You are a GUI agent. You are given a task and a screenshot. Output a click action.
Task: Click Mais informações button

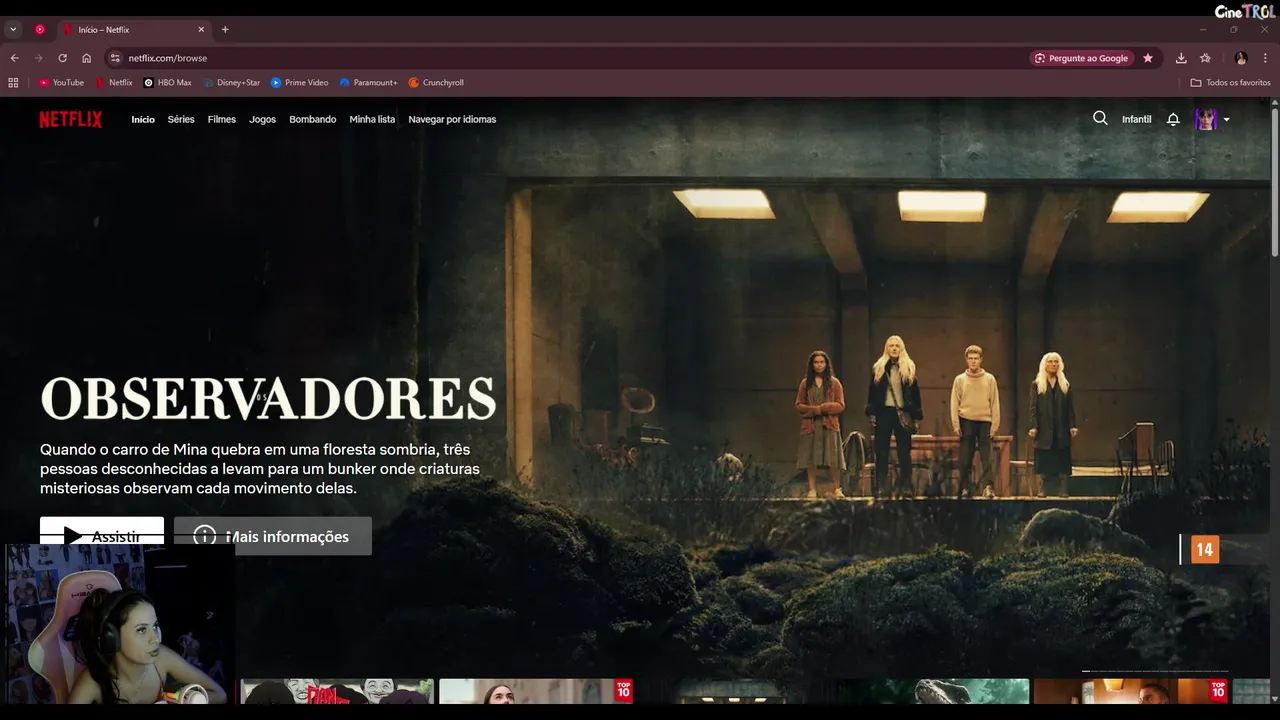point(273,536)
